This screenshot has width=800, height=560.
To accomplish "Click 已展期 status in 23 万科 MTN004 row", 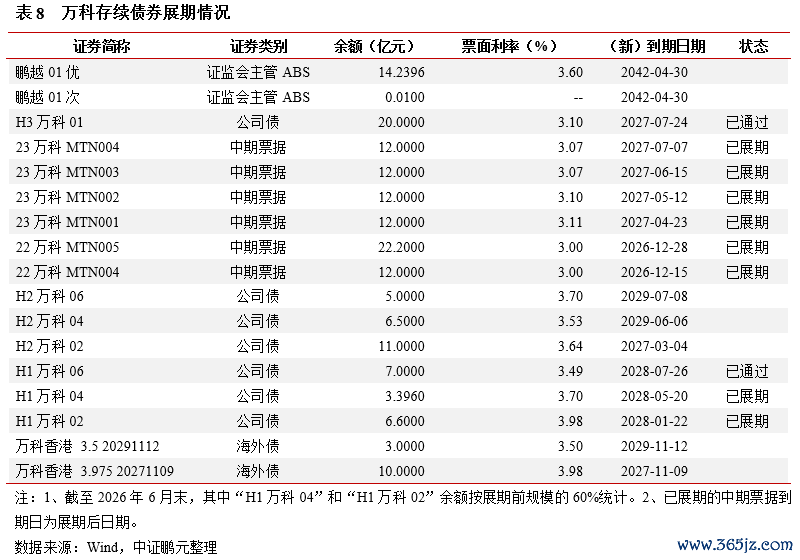I will point(747,147).
